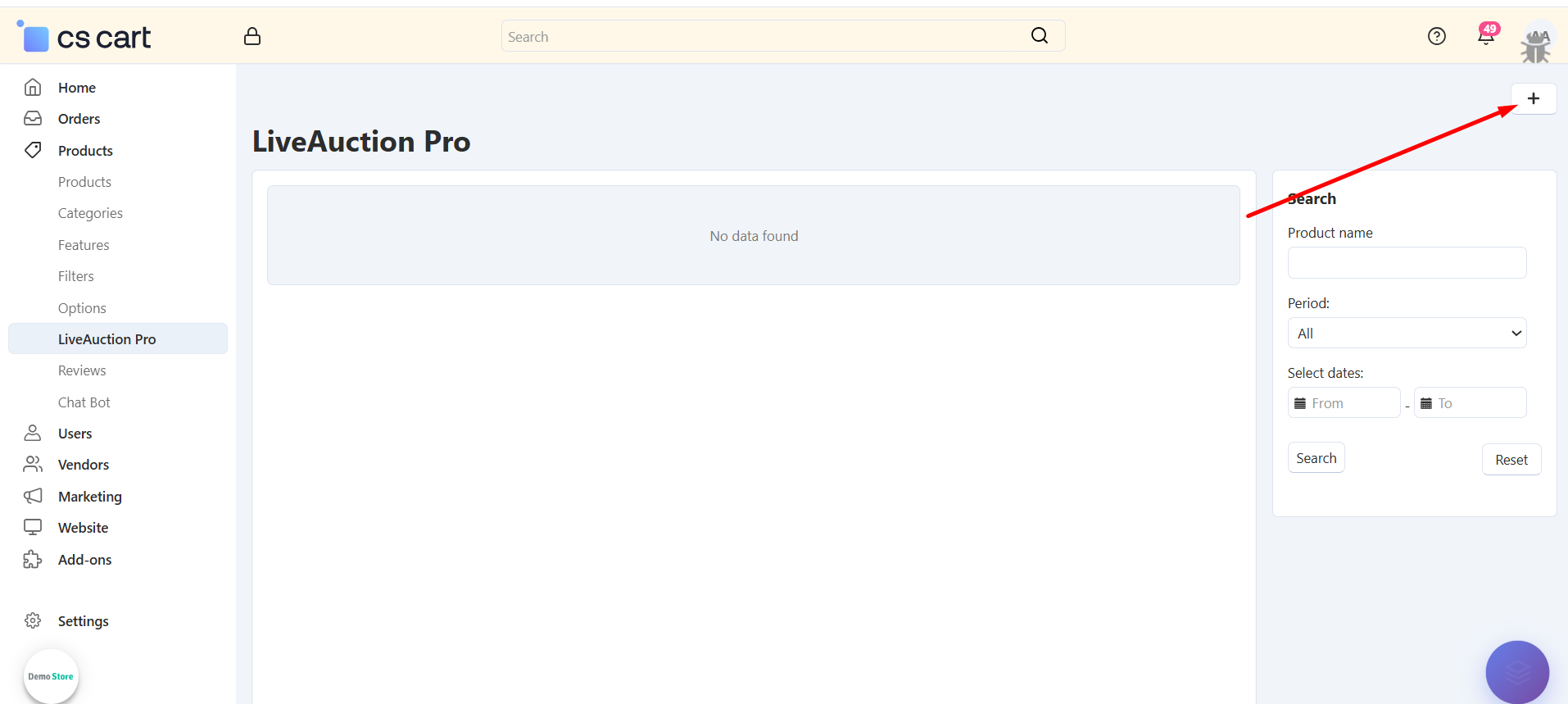This screenshot has width=1568, height=704.
Task: Select Categories under Products menu
Action: (90, 213)
